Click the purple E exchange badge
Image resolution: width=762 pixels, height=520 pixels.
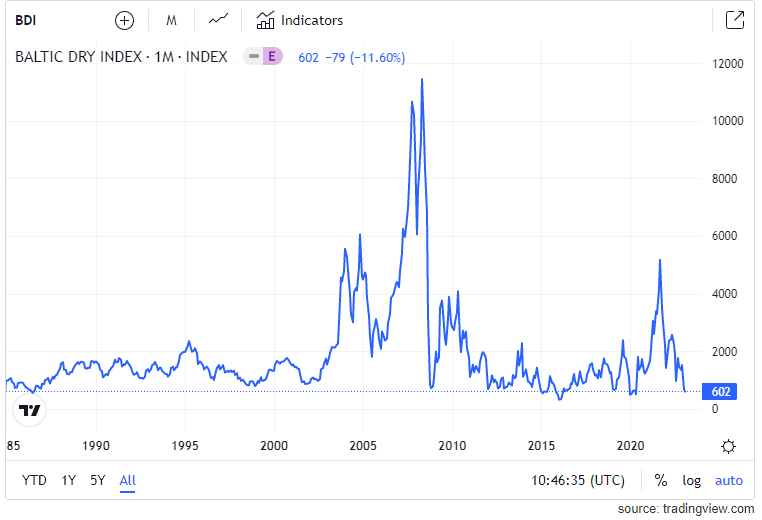point(272,56)
